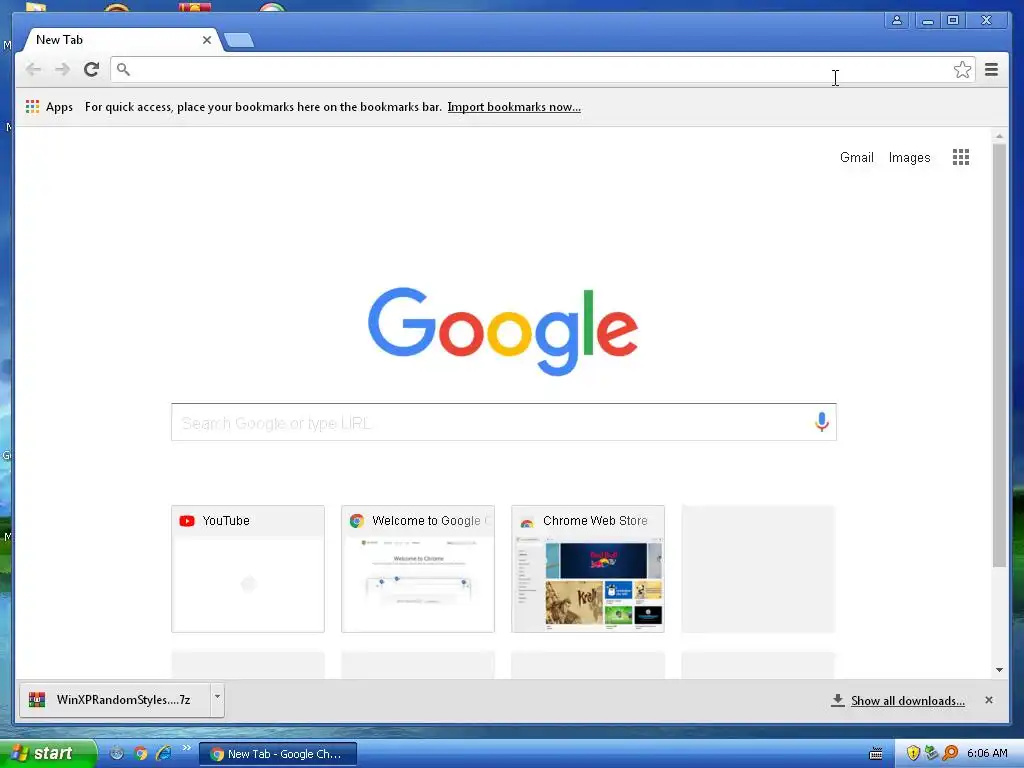Screen dimensions: 1024x768
Task: Bookmark this page with the star icon
Action: pos(962,70)
